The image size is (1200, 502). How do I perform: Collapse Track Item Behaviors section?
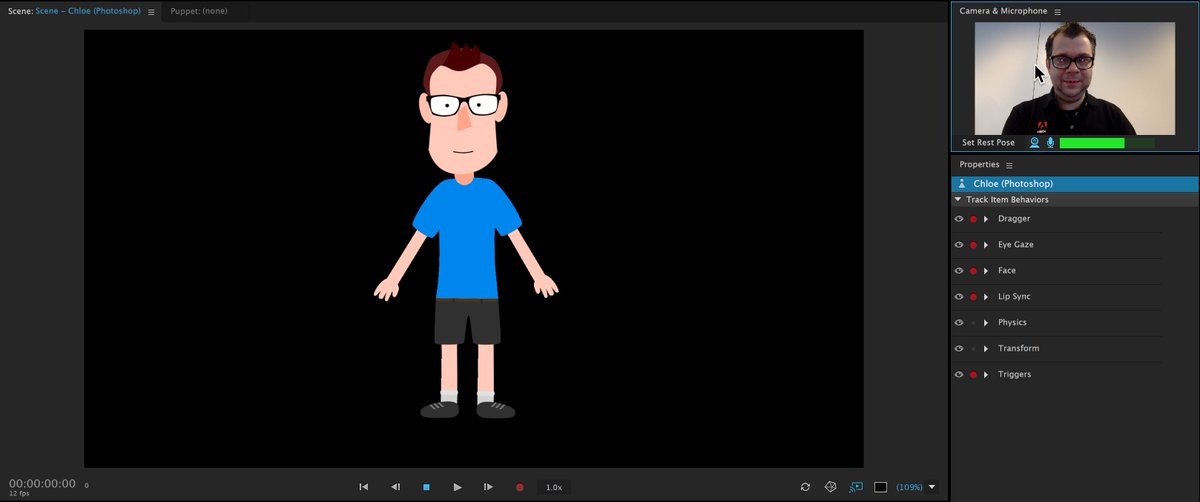point(958,200)
